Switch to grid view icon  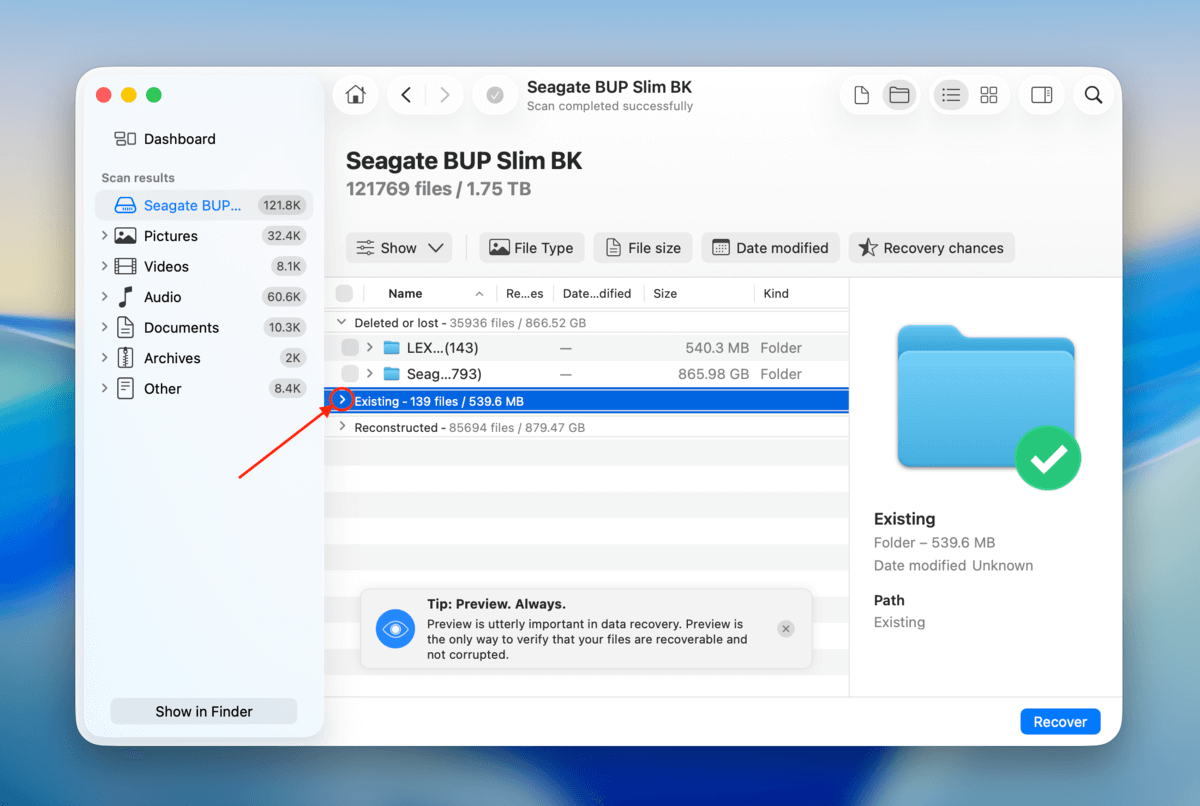click(x=988, y=95)
